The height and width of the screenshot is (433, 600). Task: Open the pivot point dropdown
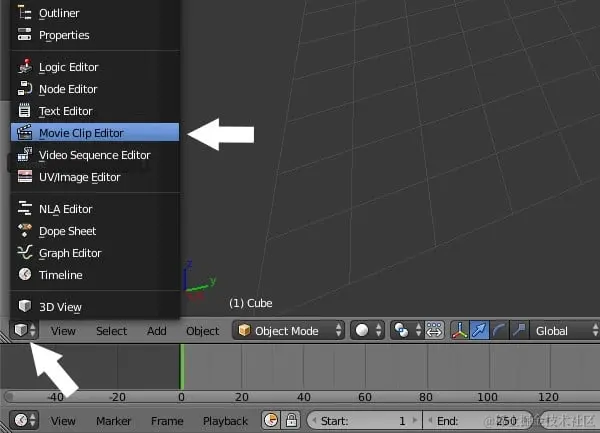(407, 330)
